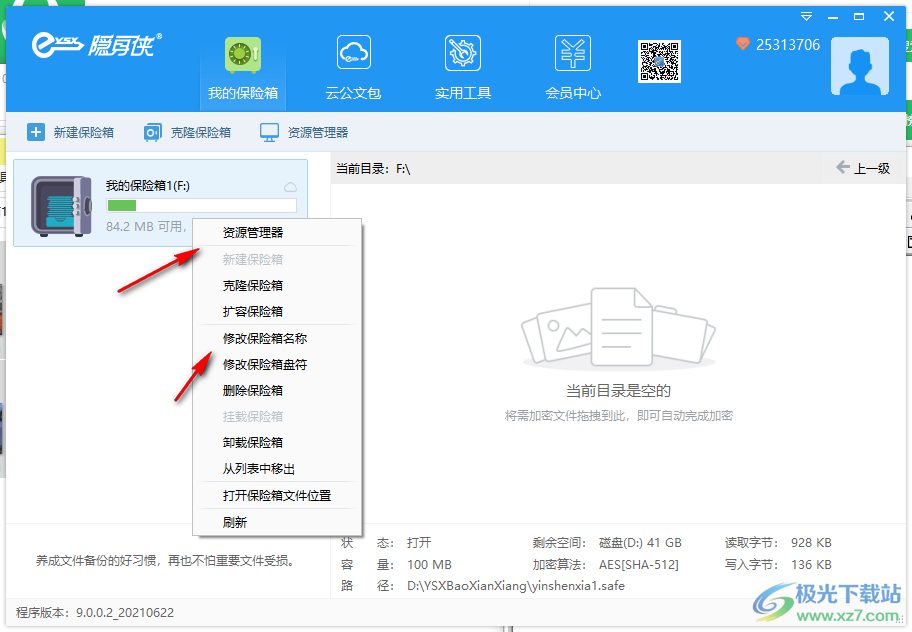Open the 云公文包 cloud briefcase
The height and width of the screenshot is (632, 912).
pos(354,52)
